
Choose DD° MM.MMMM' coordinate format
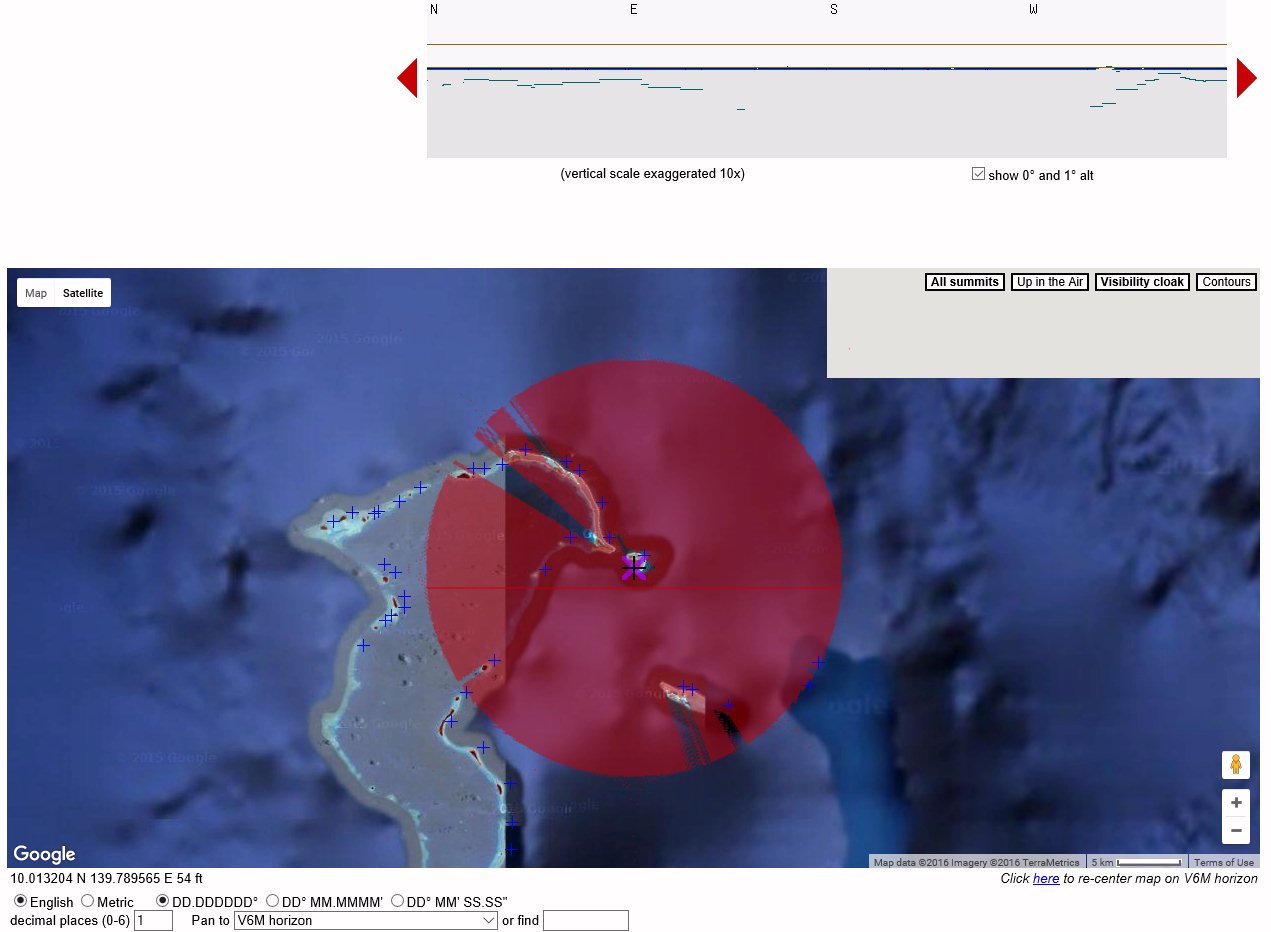[x=272, y=901]
